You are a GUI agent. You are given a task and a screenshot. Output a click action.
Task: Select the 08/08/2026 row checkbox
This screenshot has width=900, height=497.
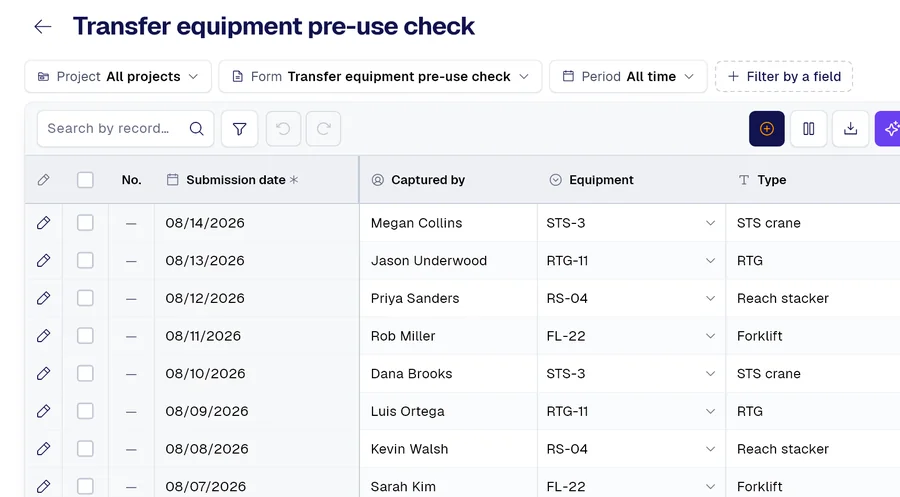tap(85, 449)
